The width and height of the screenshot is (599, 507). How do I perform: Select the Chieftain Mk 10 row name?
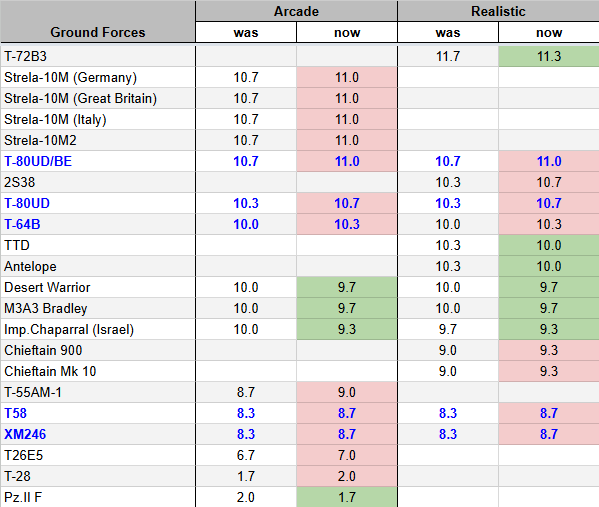point(50,371)
